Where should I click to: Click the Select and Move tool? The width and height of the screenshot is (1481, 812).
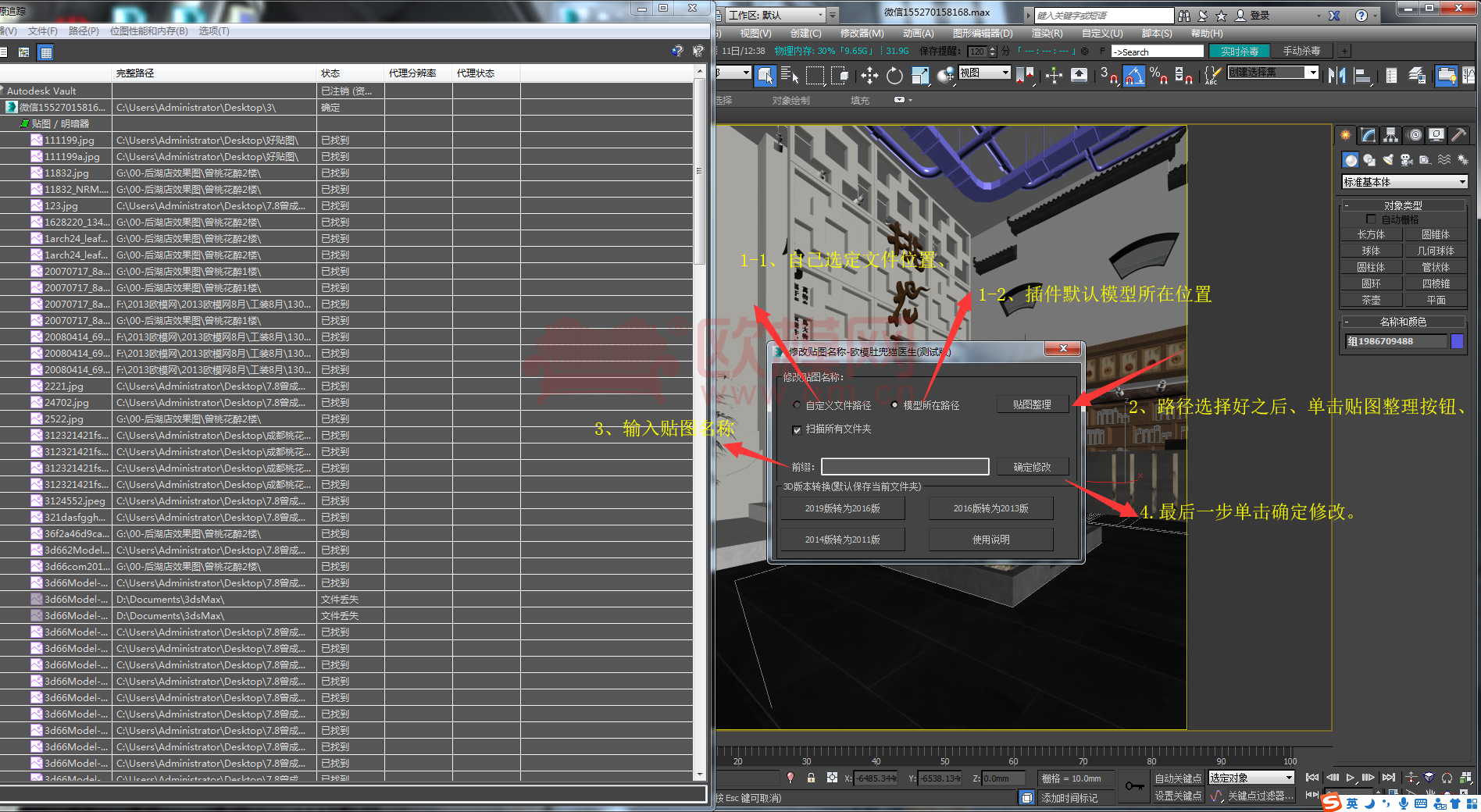tap(869, 76)
